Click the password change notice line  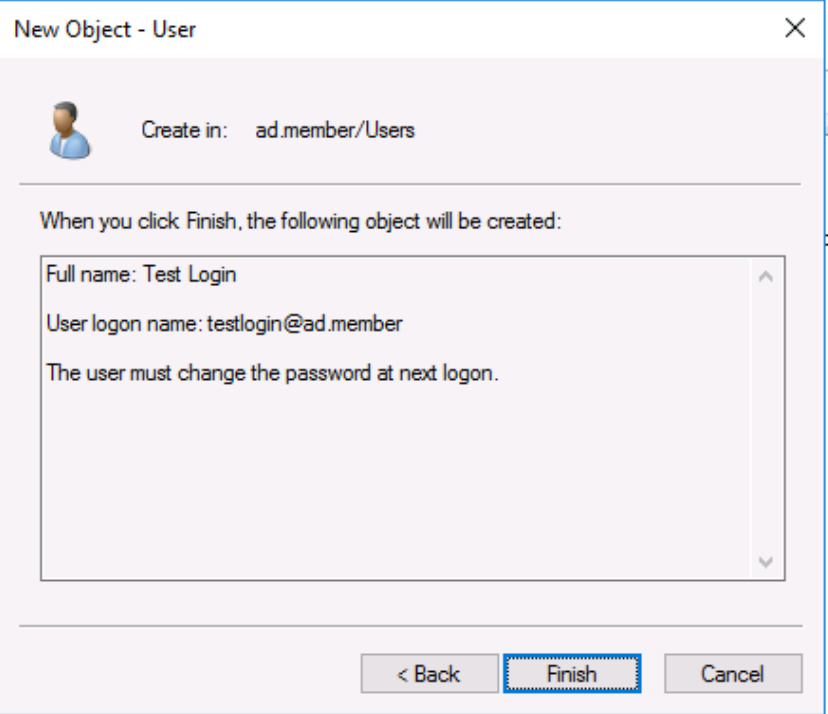[x=272, y=373]
